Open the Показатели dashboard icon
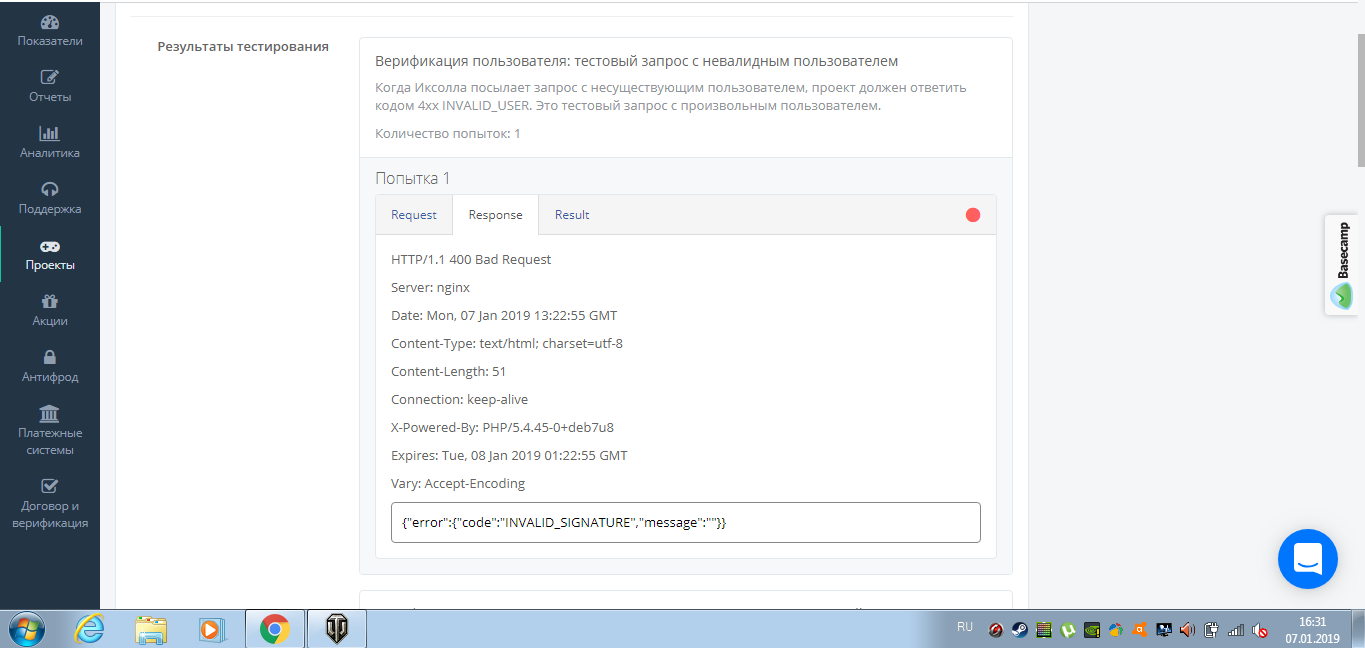The image size is (1365, 648). pyautogui.click(x=50, y=22)
